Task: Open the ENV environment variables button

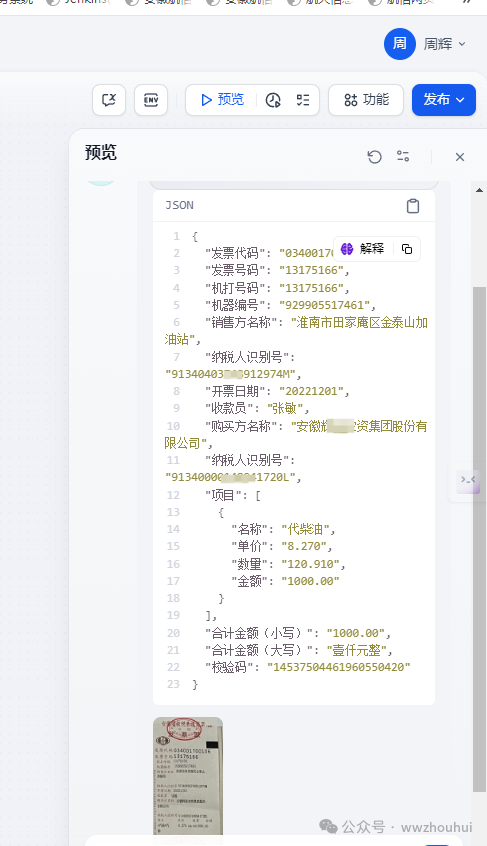Action: (x=151, y=100)
